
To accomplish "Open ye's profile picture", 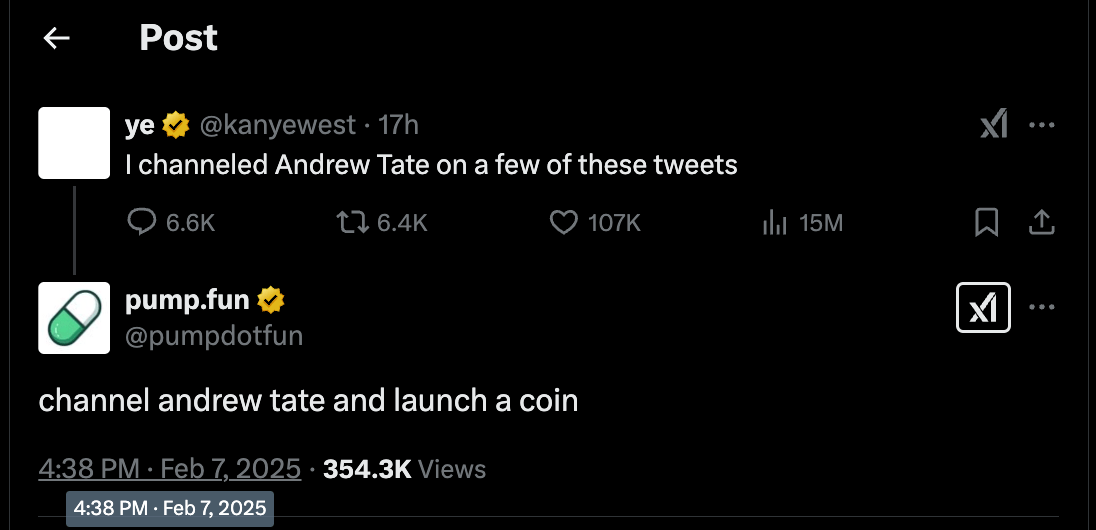I will (x=74, y=143).
